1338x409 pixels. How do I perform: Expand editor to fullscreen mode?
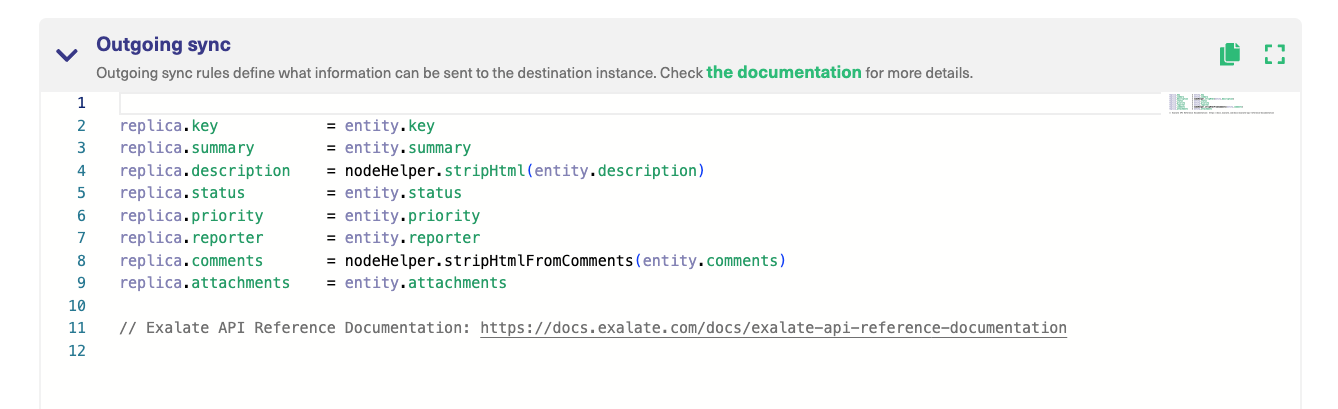[1274, 54]
